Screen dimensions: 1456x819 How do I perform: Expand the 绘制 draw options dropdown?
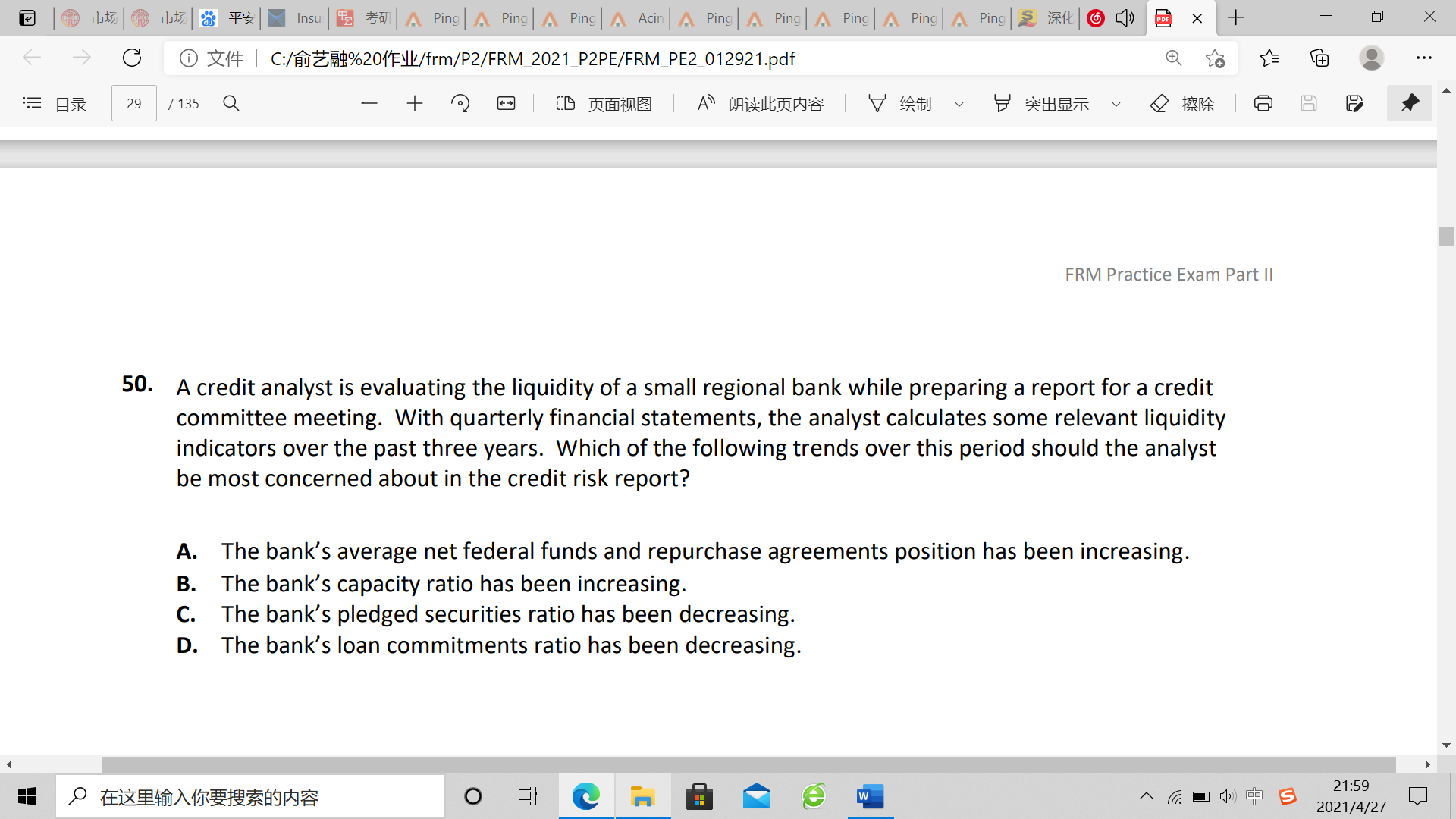pos(959,105)
